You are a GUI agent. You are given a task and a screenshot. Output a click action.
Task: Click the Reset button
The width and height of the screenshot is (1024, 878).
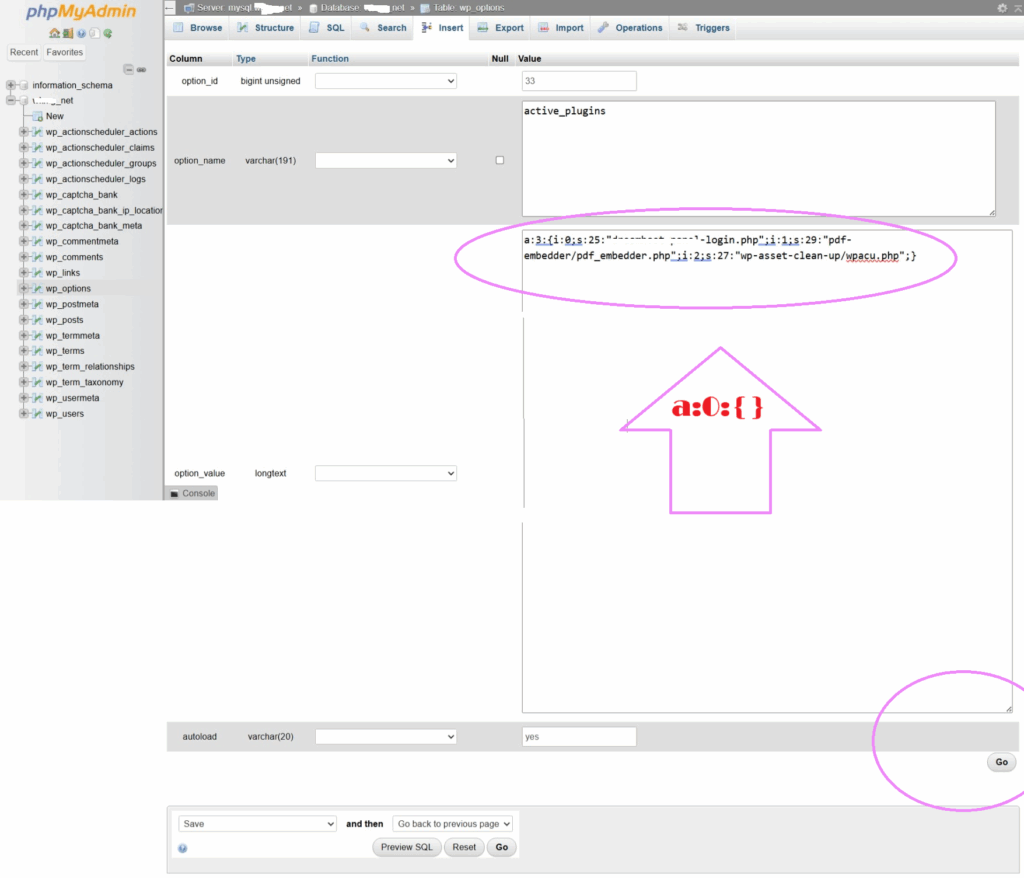point(464,848)
